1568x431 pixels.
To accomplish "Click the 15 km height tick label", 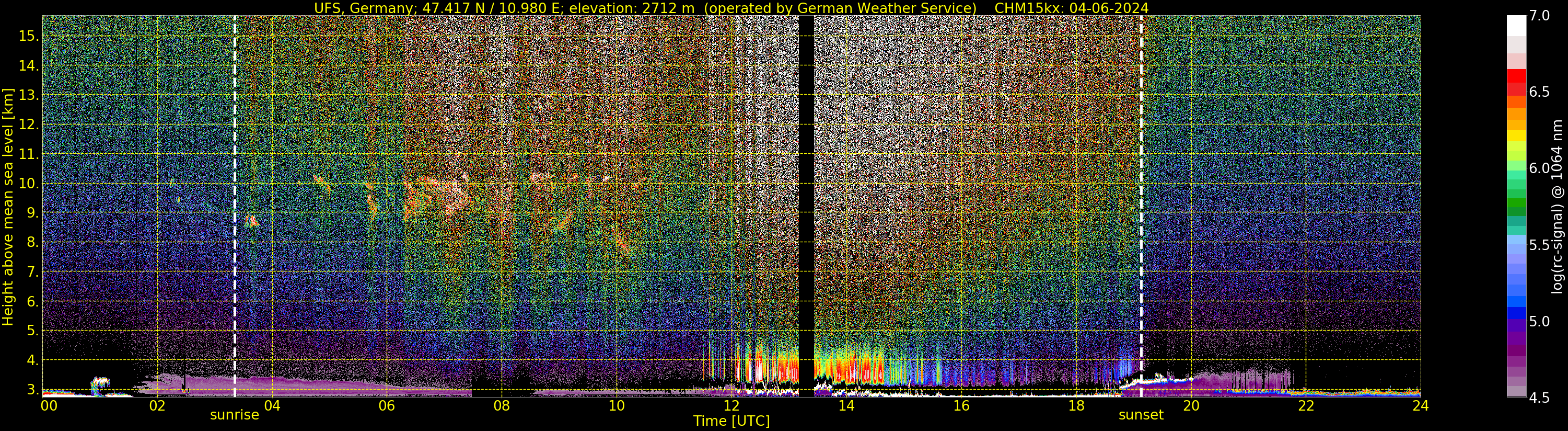I will tap(29, 36).
